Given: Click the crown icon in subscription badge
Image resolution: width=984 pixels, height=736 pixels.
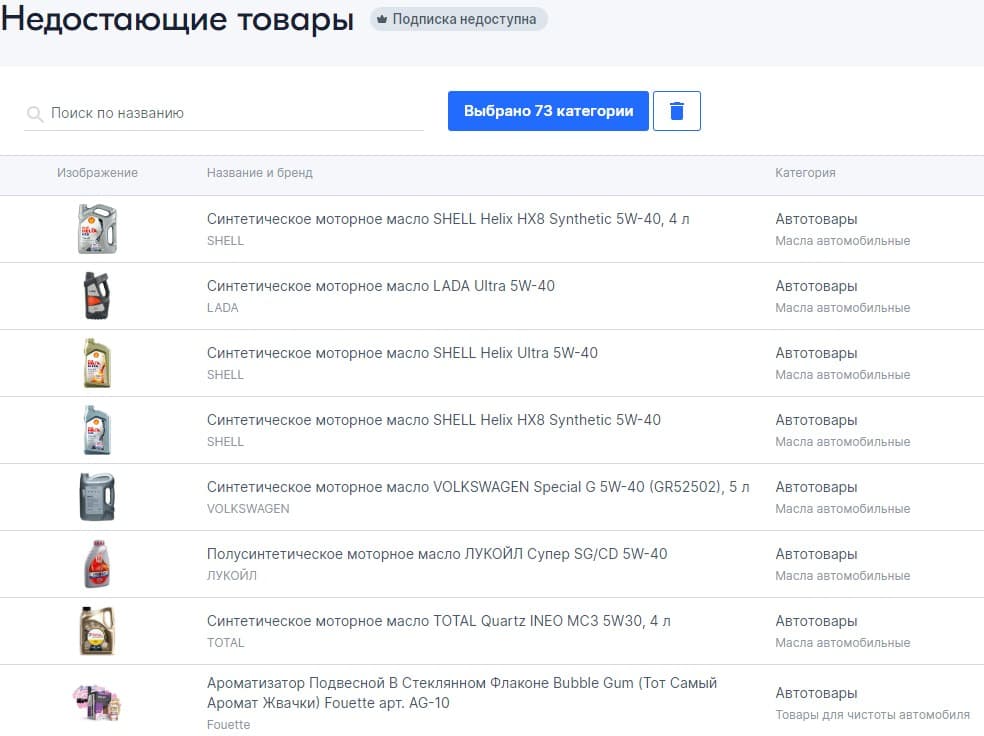Looking at the screenshot, I should [x=382, y=19].
